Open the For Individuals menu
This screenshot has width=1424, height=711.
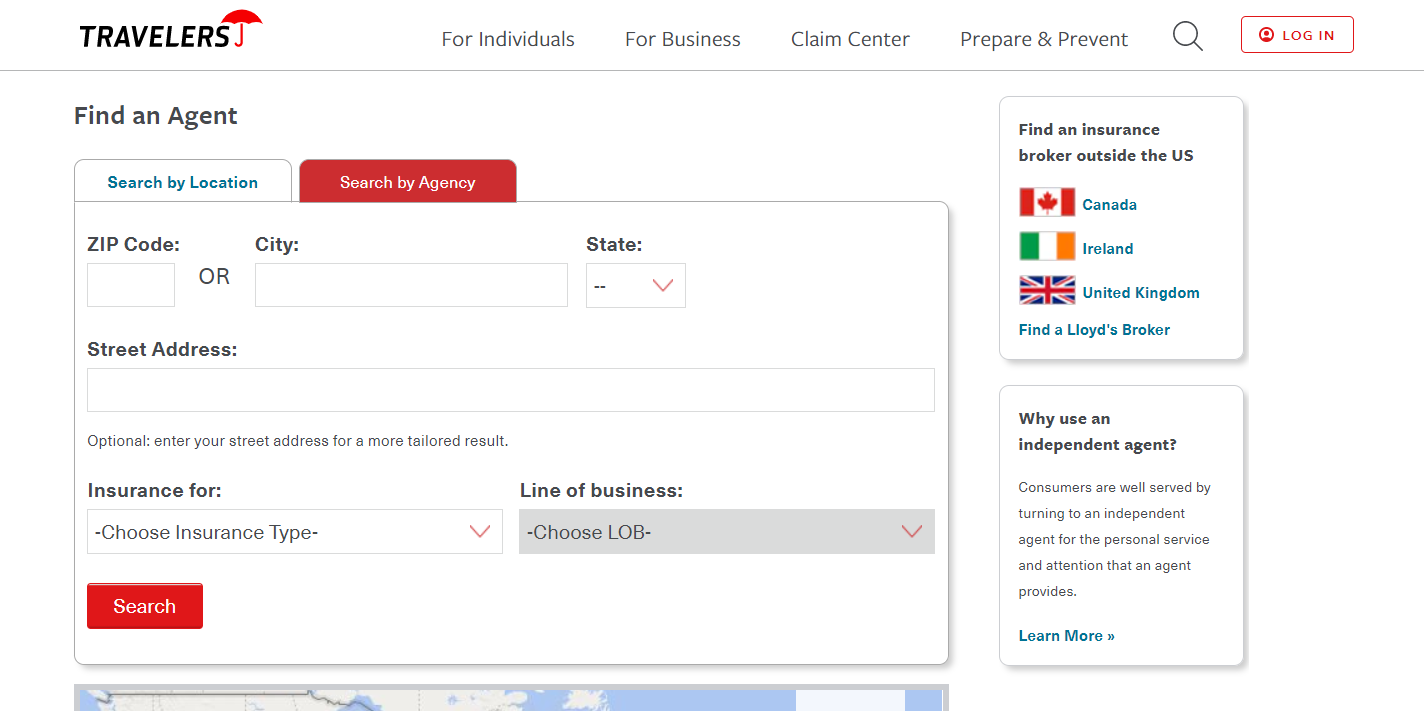pos(508,39)
